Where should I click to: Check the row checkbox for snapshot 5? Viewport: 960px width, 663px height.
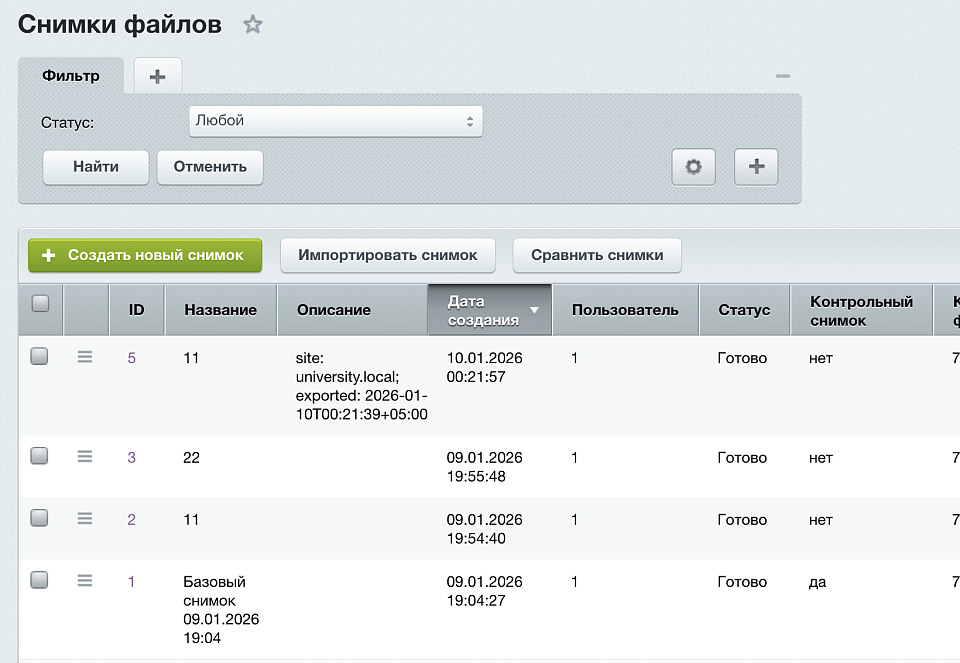click(x=39, y=356)
